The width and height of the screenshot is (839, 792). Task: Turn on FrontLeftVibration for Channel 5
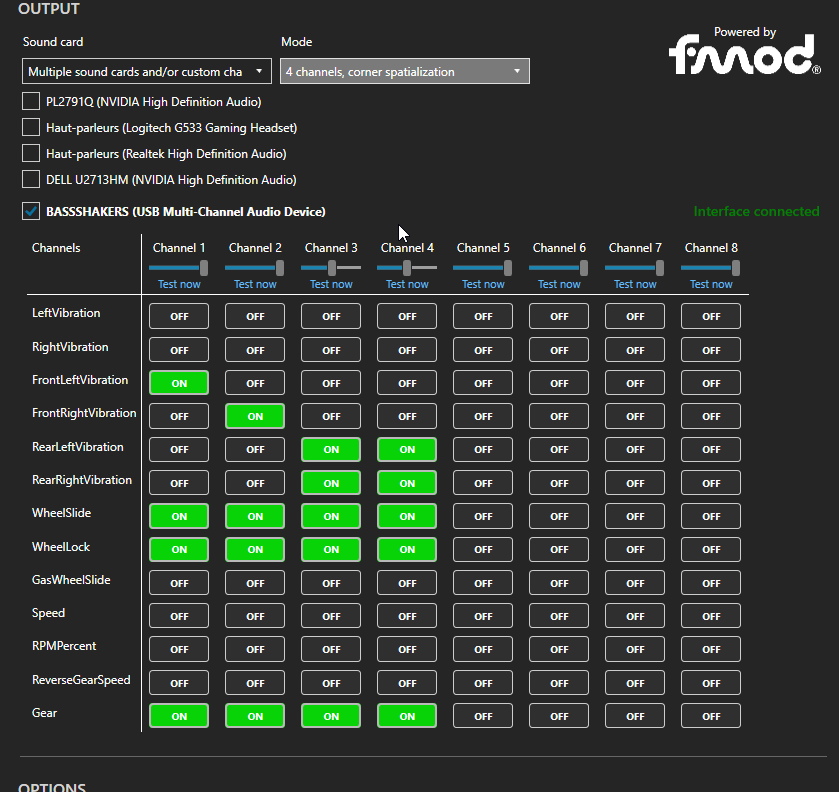point(483,383)
